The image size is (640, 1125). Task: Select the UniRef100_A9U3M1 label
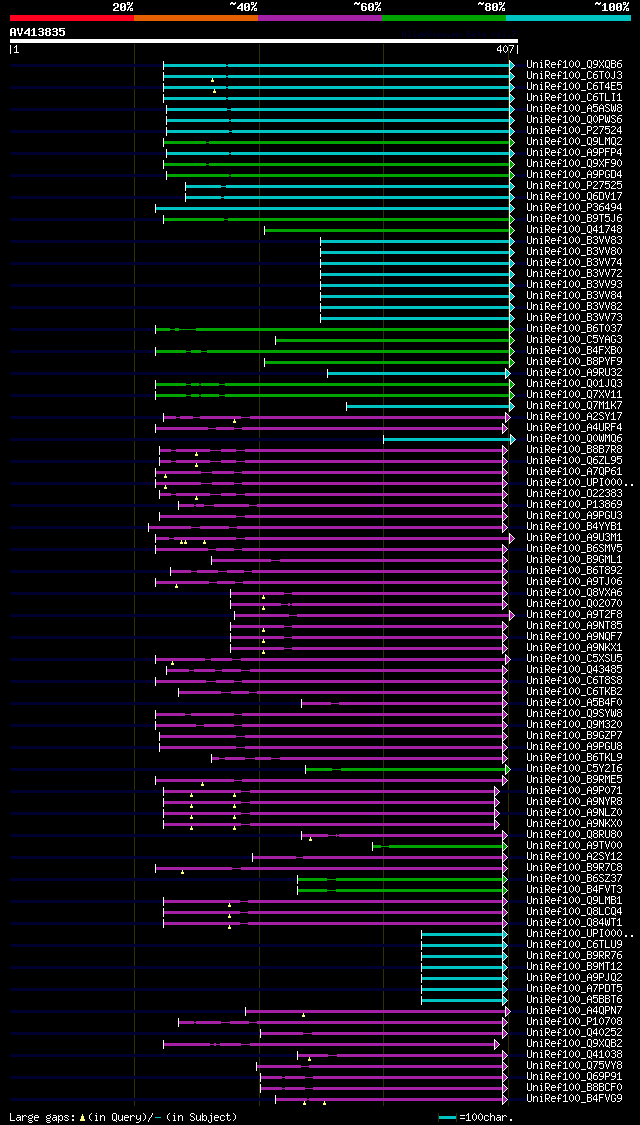pyautogui.click(x=574, y=537)
